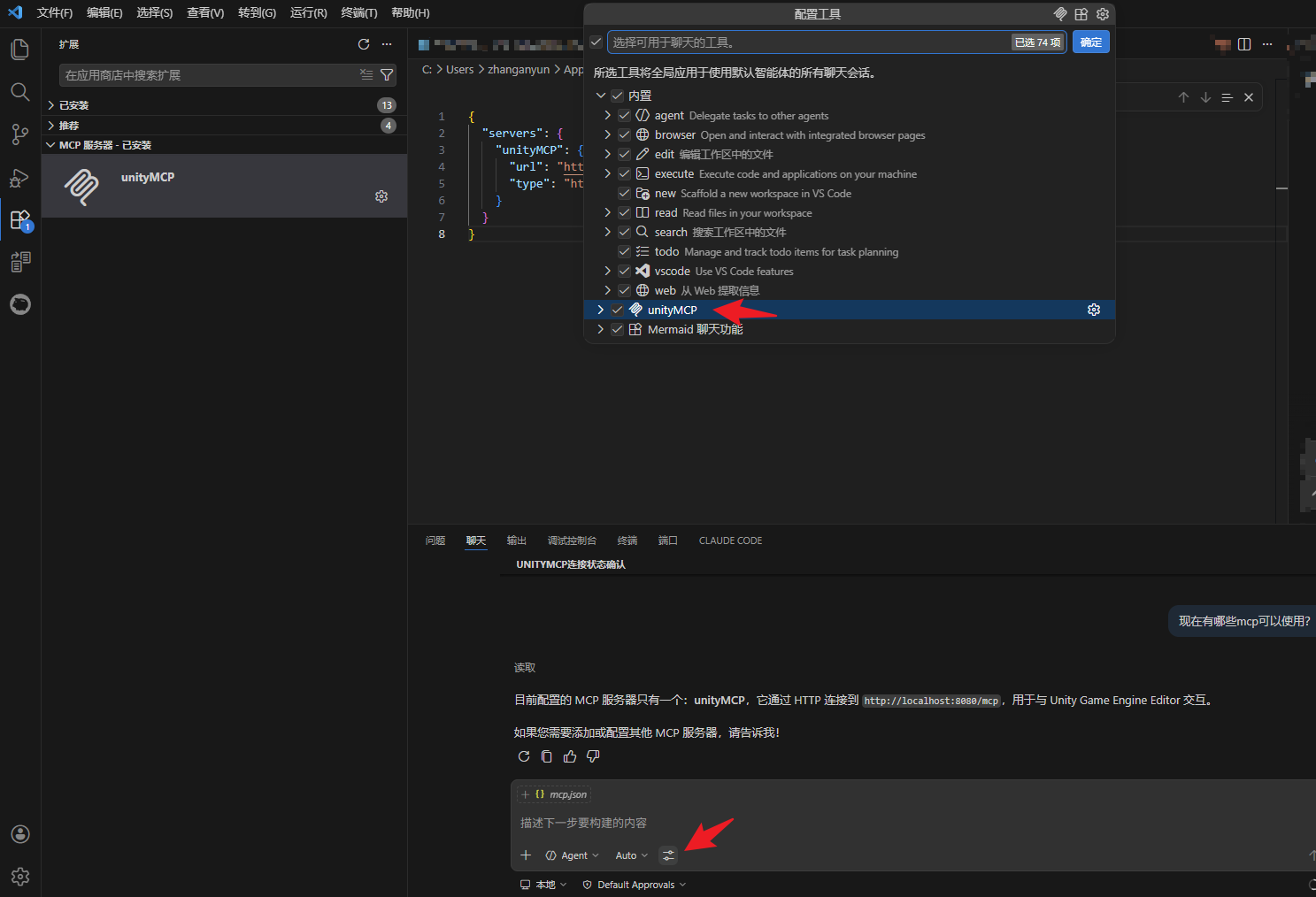Open Source Control view in activity bar
Image resolution: width=1316 pixels, height=897 pixels.
pos(19,134)
